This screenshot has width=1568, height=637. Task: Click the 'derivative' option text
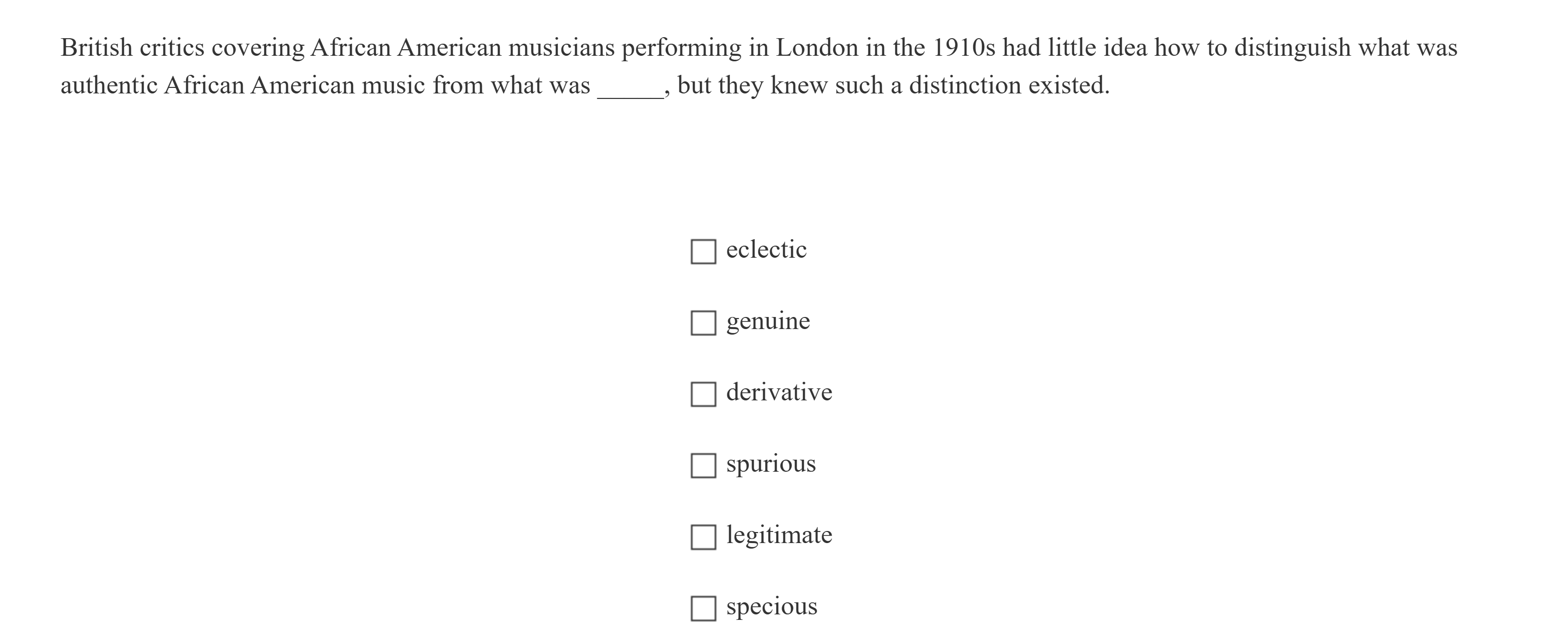tap(779, 392)
